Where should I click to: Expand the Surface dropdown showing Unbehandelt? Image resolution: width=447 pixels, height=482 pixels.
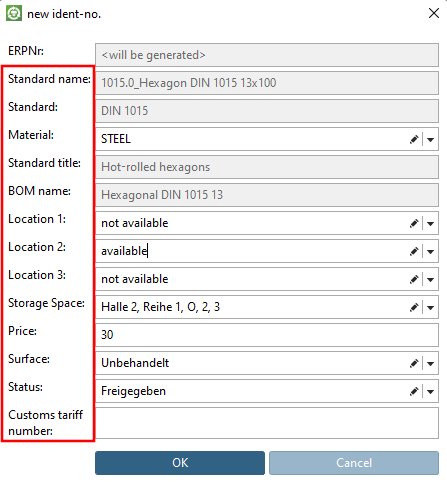click(430, 364)
